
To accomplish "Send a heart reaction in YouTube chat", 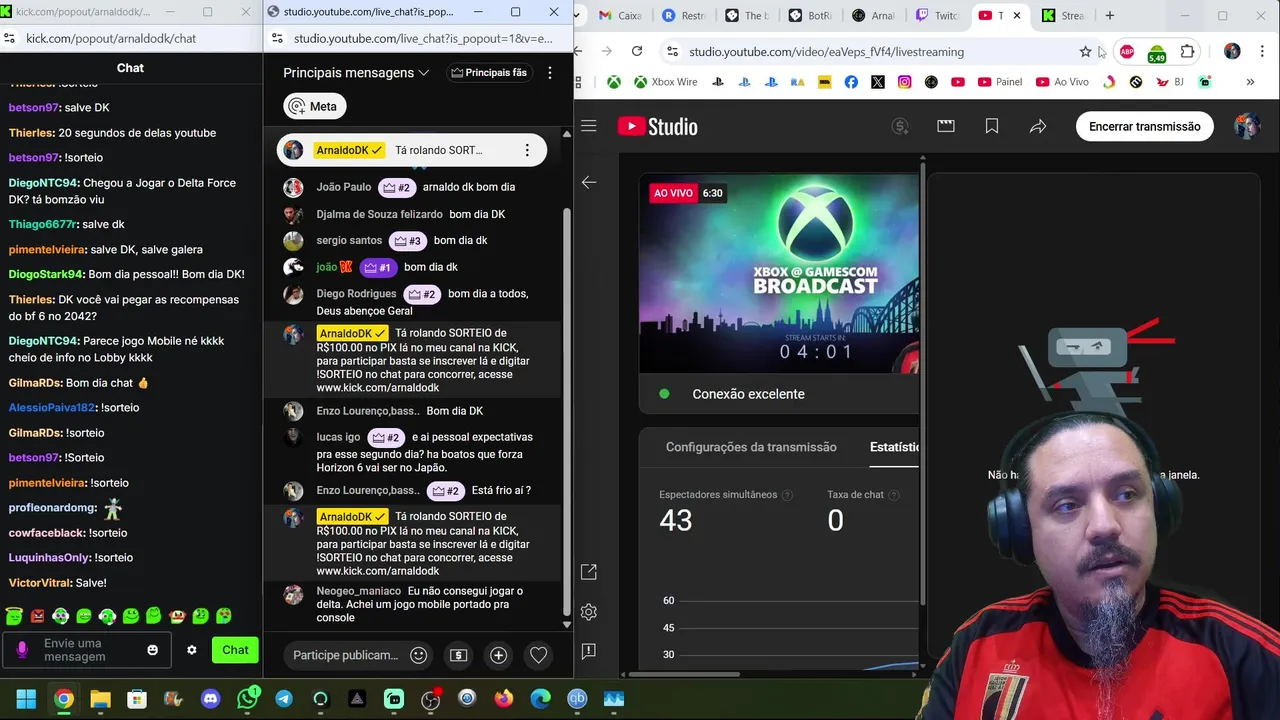I will tap(538, 655).
